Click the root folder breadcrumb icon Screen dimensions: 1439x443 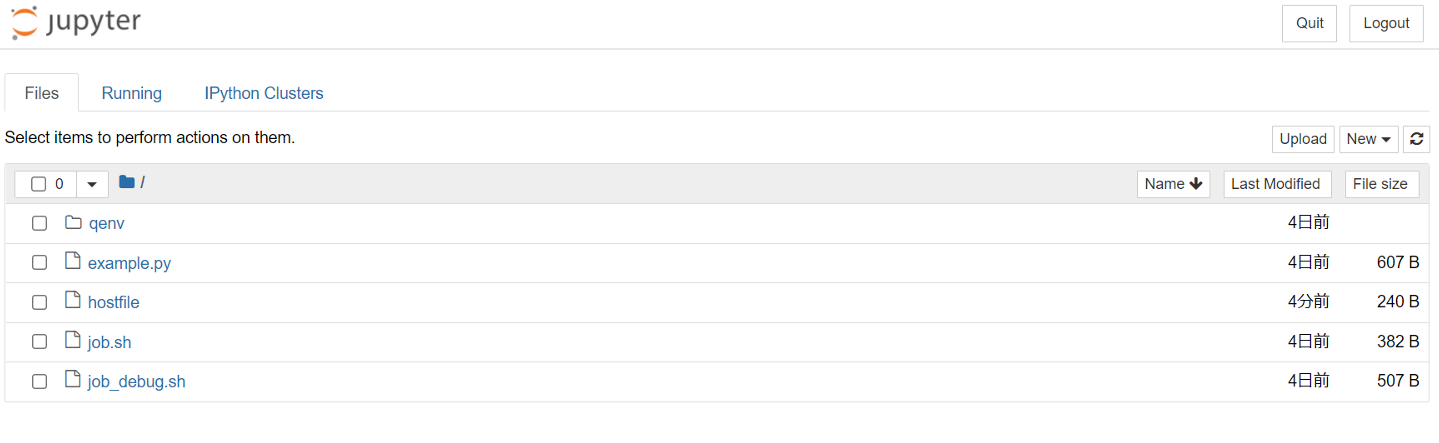(x=127, y=182)
